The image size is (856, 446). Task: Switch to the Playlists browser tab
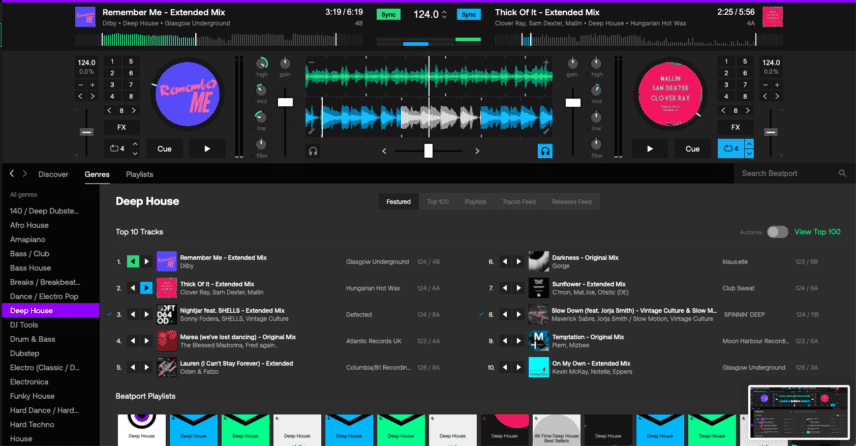coord(139,174)
